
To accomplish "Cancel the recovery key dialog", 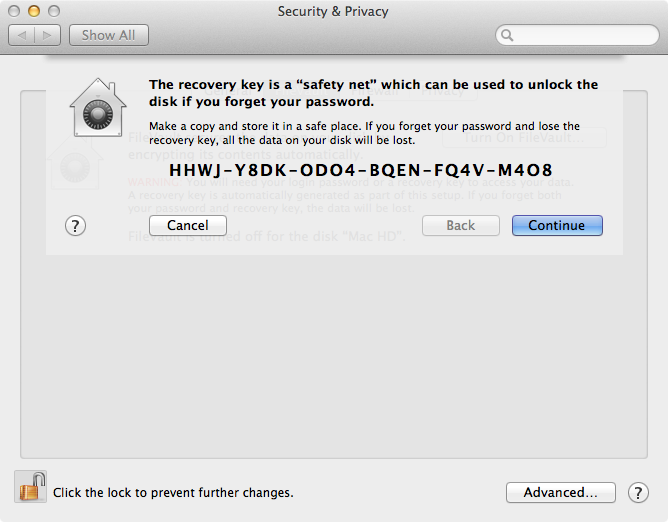I will pyautogui.click(x=188, y=225).
